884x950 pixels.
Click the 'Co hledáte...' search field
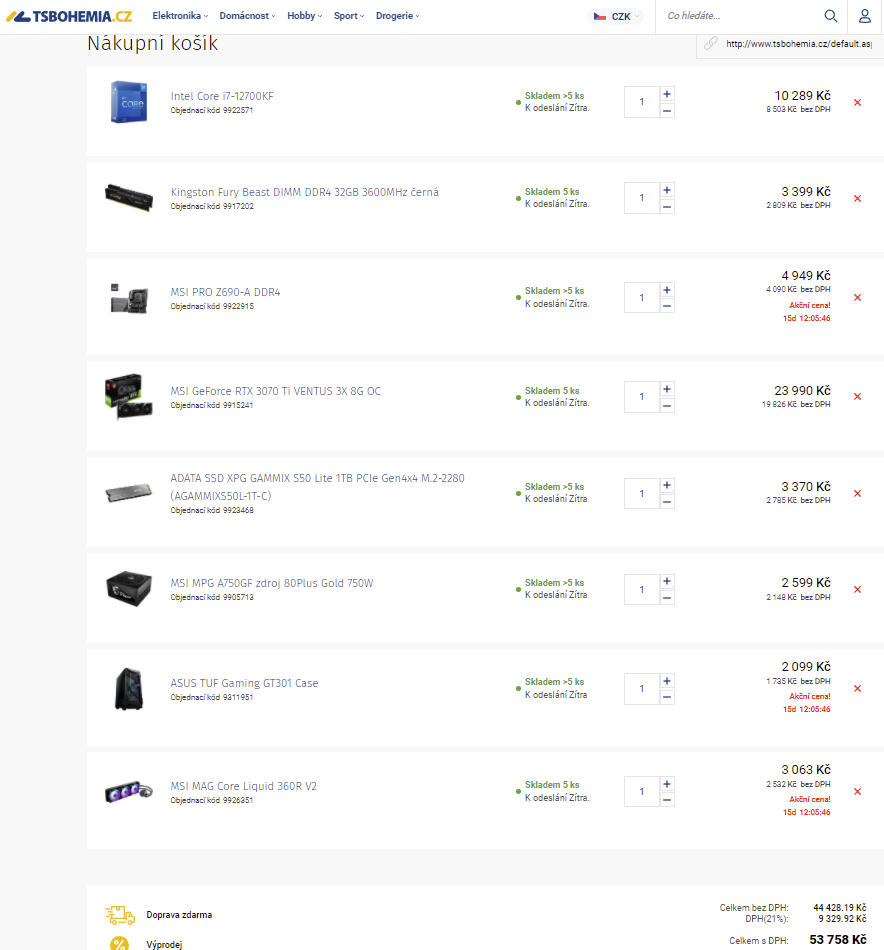click(739, 16)
